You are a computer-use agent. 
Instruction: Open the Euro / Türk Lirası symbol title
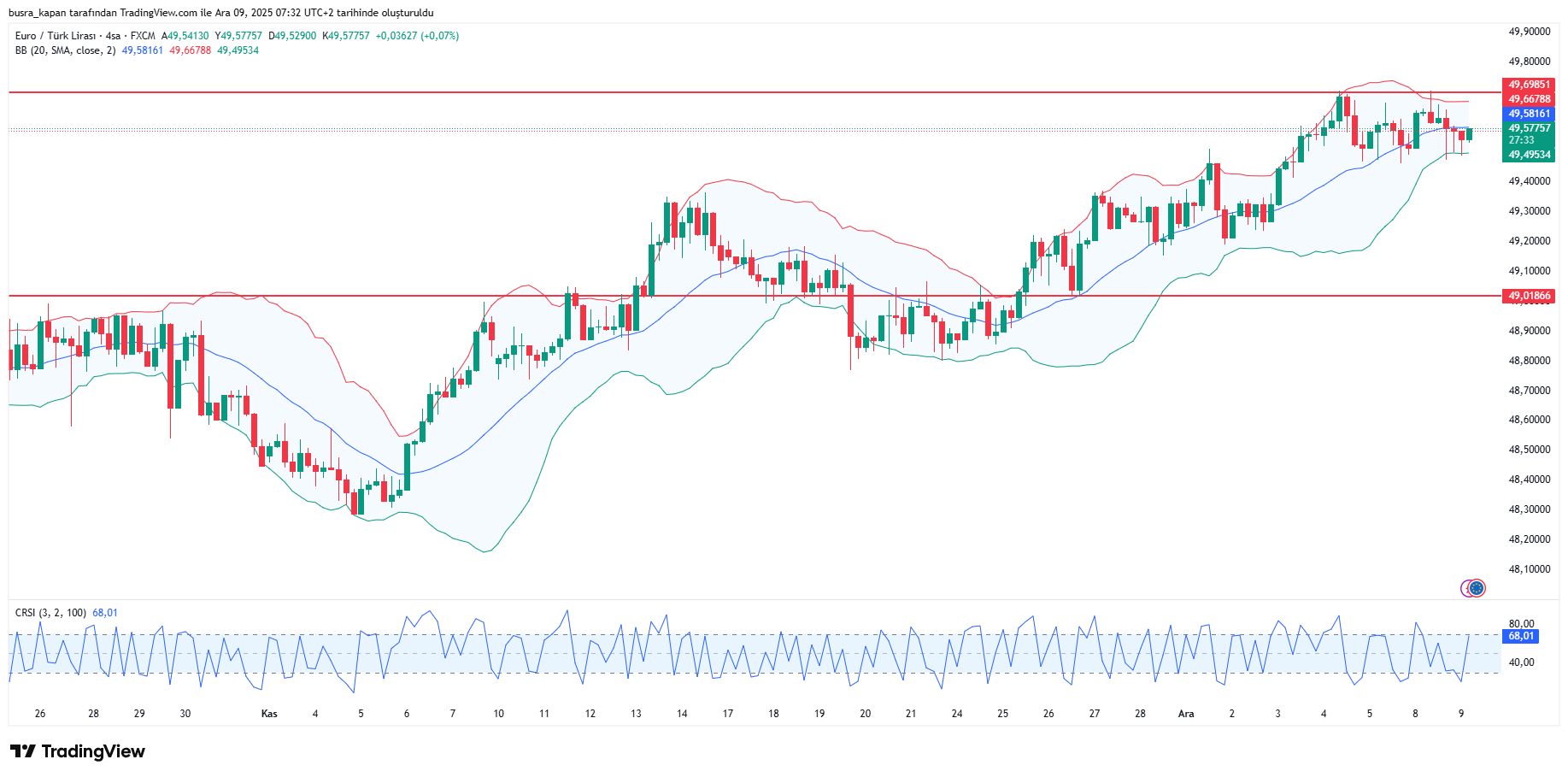click(x=55, y=36)
